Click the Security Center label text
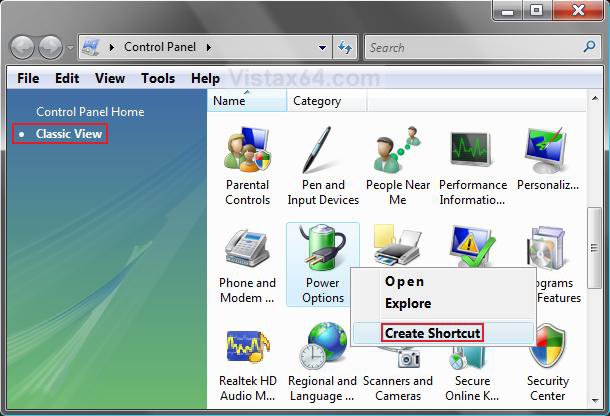Image resolution: width=610 pixels, height=416 pixels. [x=548, y=388]
